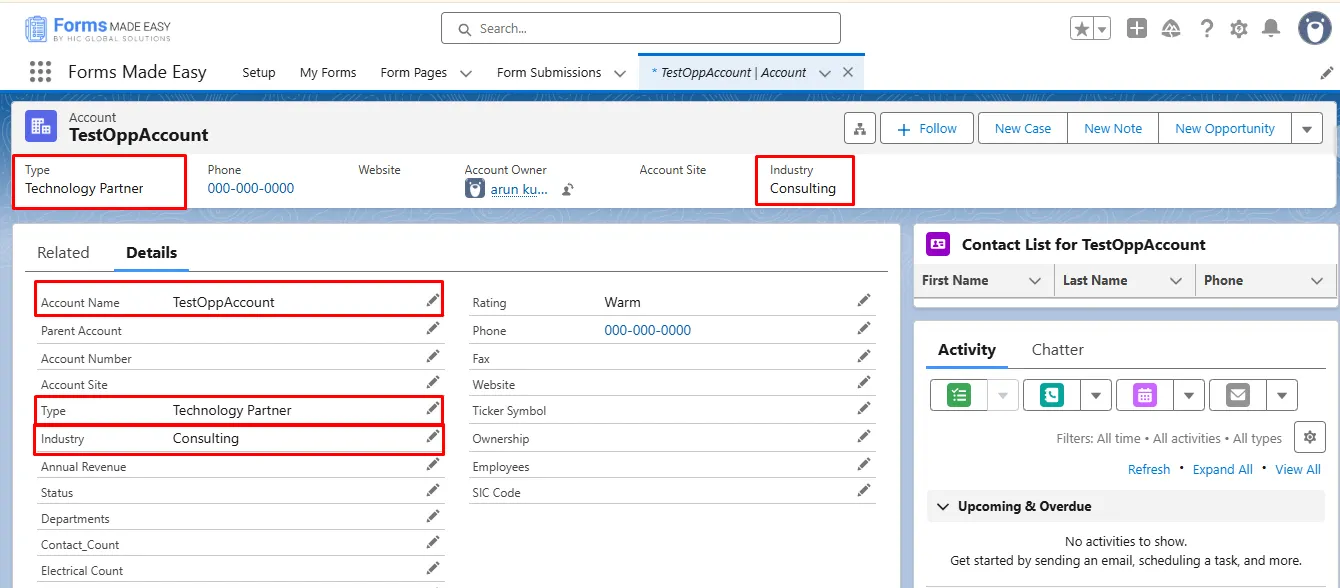Click the Expand All link
This screenshot has width=1340, height=588.
[1222, 470]
